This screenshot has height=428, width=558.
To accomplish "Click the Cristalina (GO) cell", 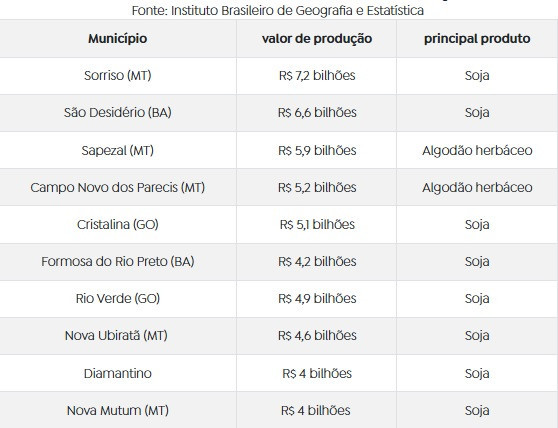I will pos(117,224).
